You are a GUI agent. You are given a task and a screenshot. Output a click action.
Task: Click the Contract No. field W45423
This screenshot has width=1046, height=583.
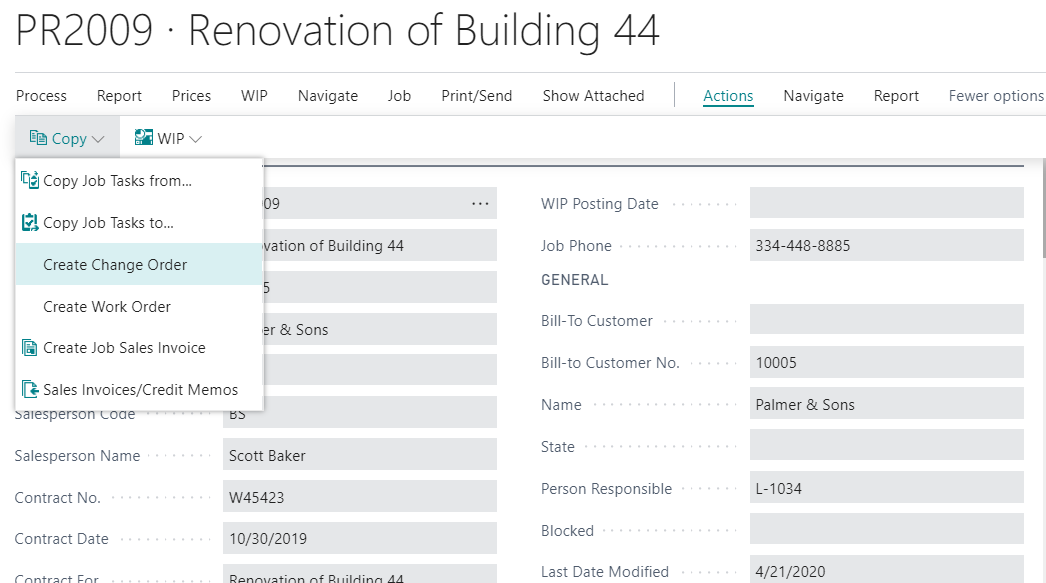359,497
